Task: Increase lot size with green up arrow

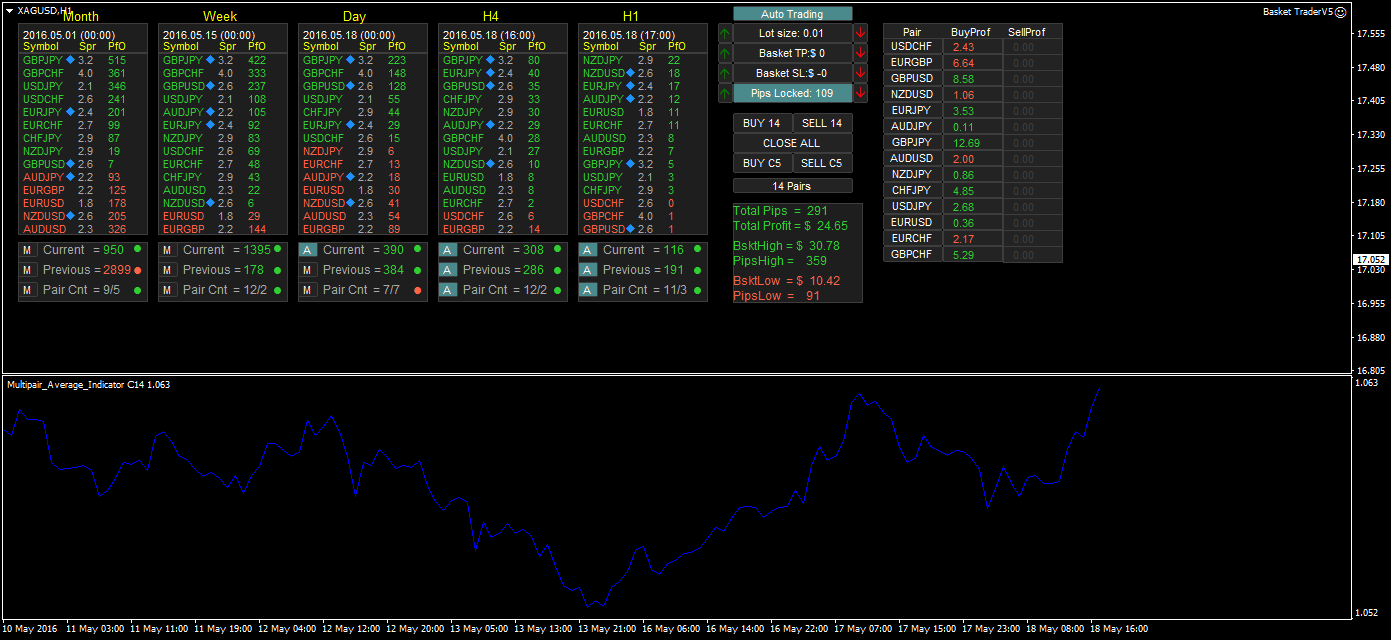Action: point(725,33)
